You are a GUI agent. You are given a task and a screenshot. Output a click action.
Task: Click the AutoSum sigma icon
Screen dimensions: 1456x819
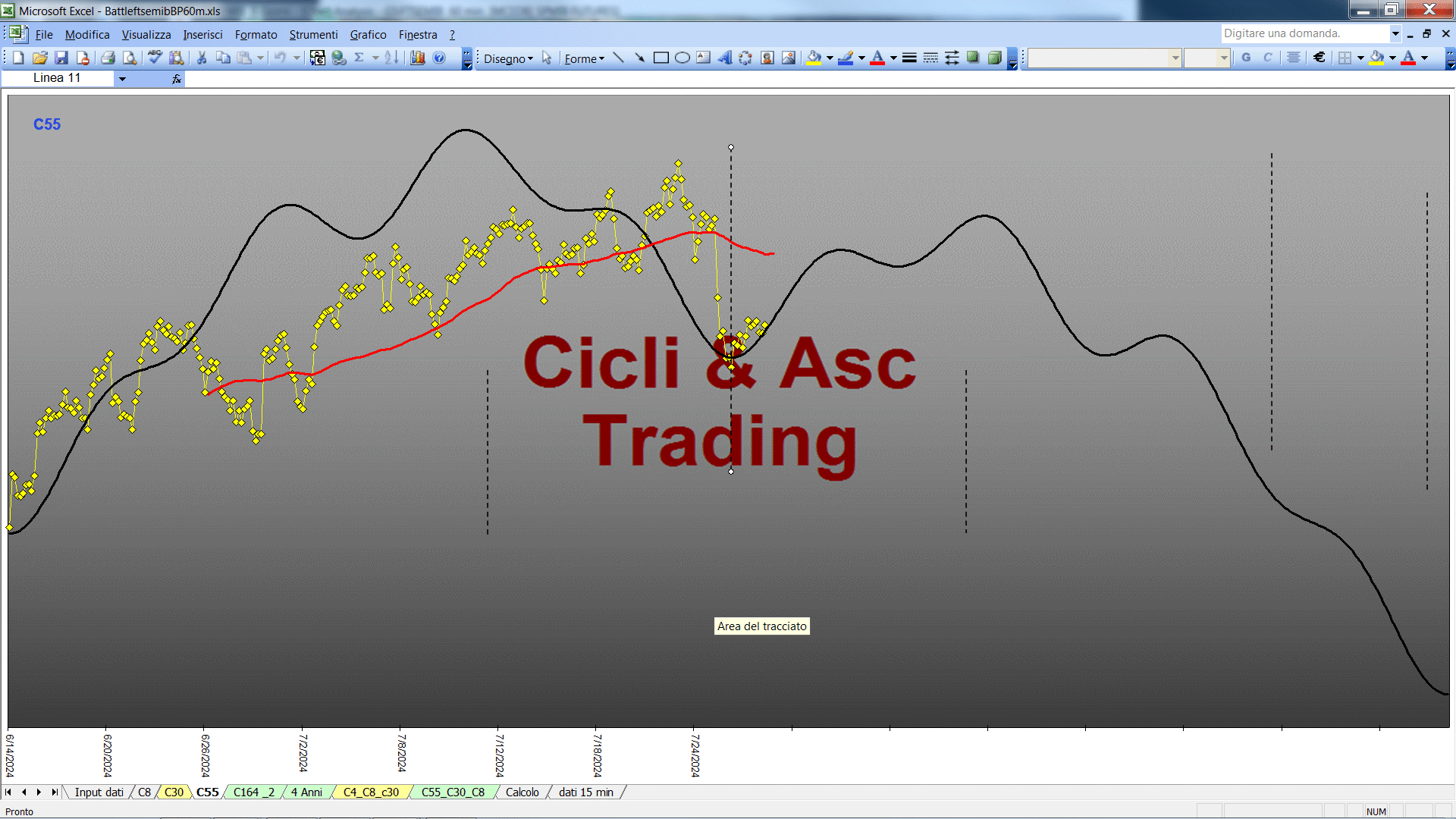[359, 58]
